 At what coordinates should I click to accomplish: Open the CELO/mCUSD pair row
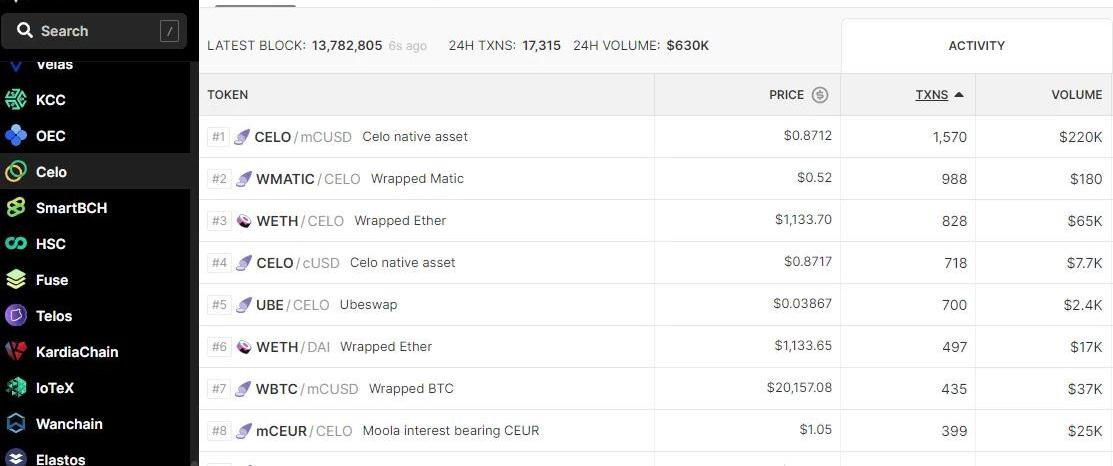click(656, 137)
